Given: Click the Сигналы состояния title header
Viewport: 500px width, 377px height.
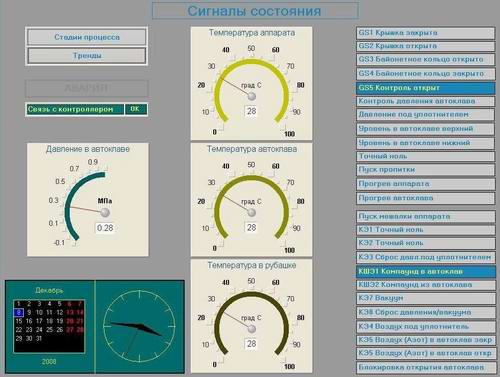Looking at the screenshot, I should click(255, 11).
